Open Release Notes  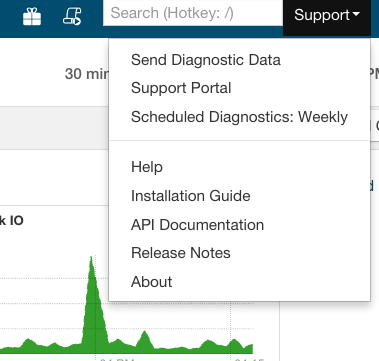coord(181,253)
